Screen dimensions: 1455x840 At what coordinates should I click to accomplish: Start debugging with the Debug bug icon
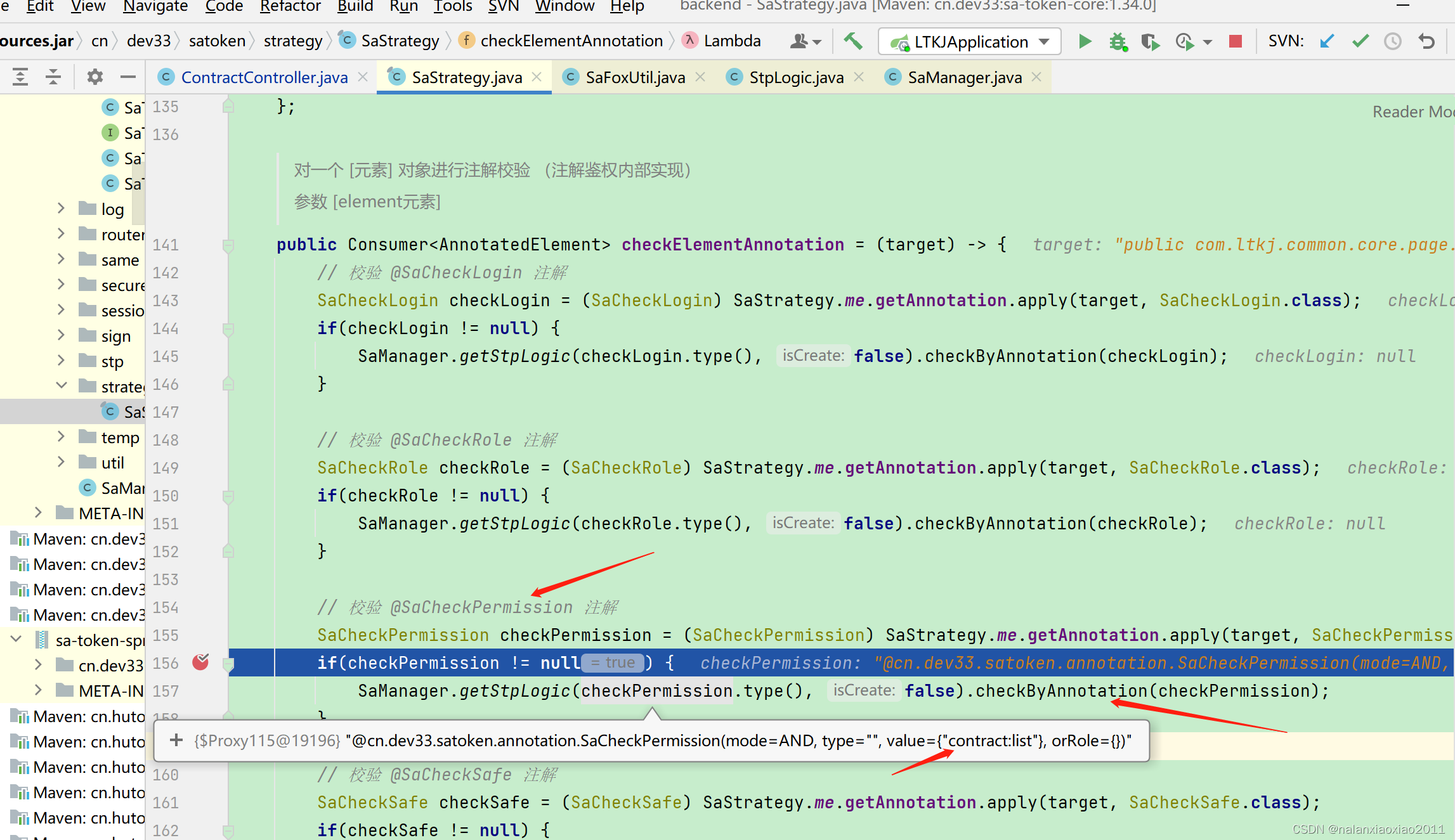[1118, 42]
